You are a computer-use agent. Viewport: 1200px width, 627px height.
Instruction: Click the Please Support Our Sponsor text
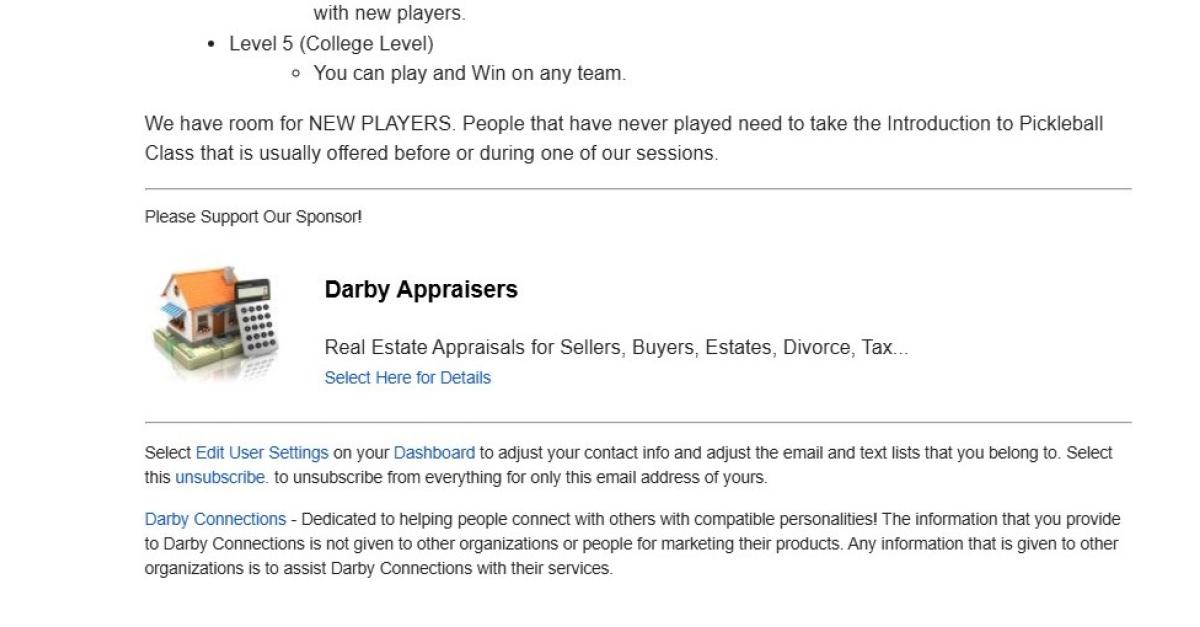253,216
